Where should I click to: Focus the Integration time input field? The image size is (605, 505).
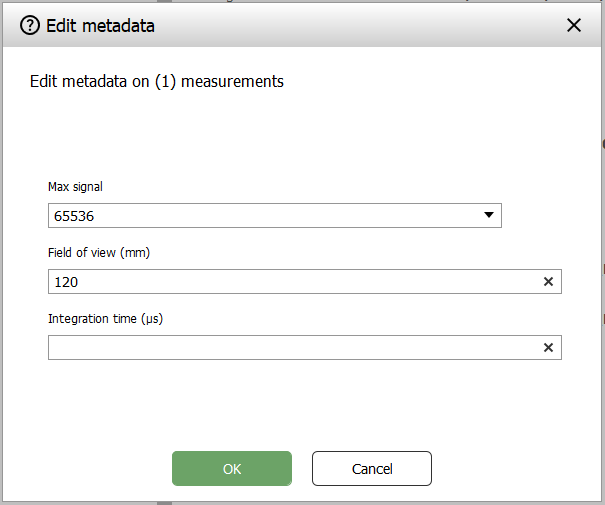290,347
